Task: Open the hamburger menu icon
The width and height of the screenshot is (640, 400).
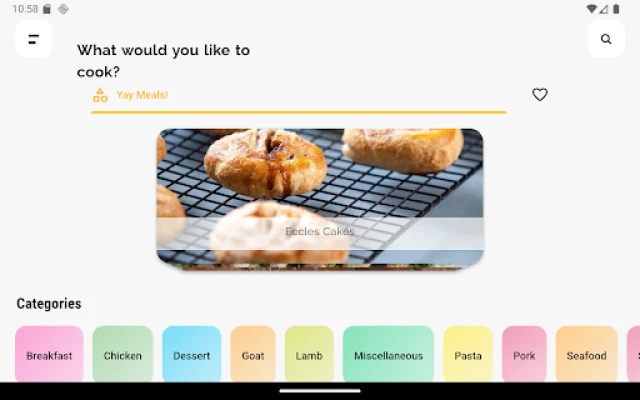Action: coord(33,39)
